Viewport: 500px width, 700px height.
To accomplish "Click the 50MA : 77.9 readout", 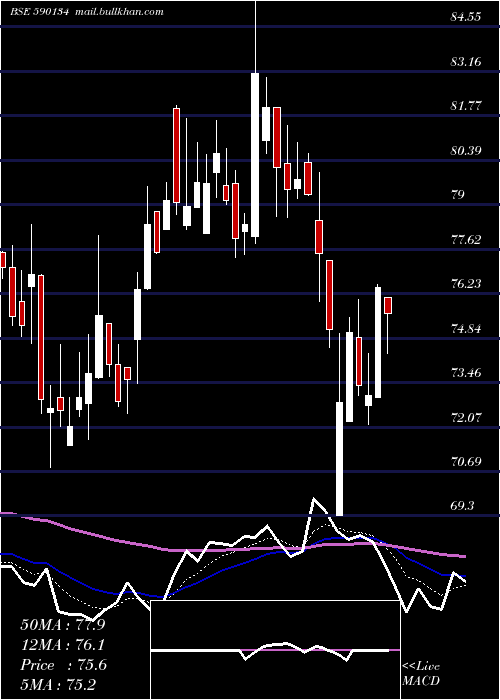I will click(63, 625).
